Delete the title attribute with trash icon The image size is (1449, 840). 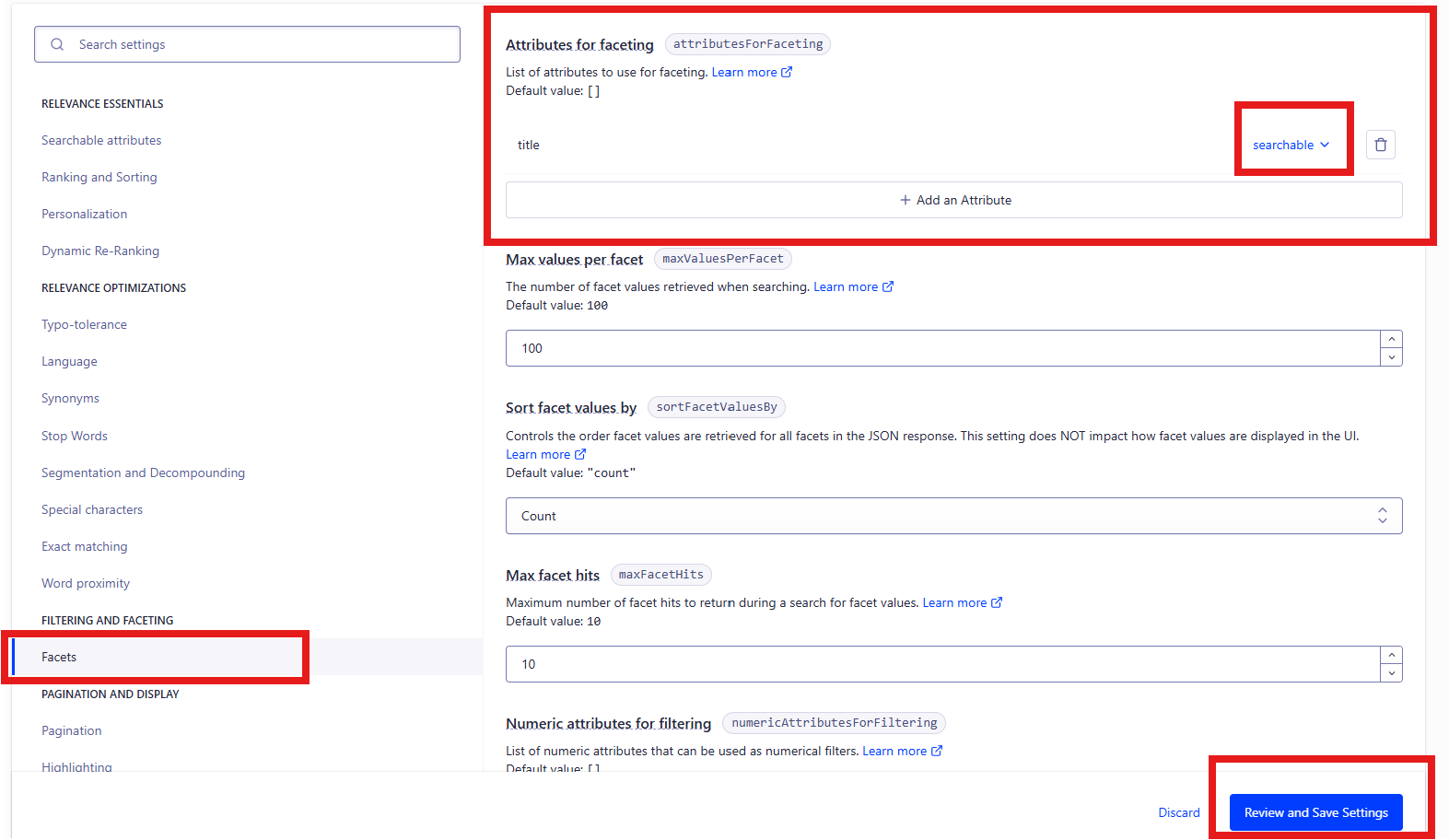click(1380, 145)
